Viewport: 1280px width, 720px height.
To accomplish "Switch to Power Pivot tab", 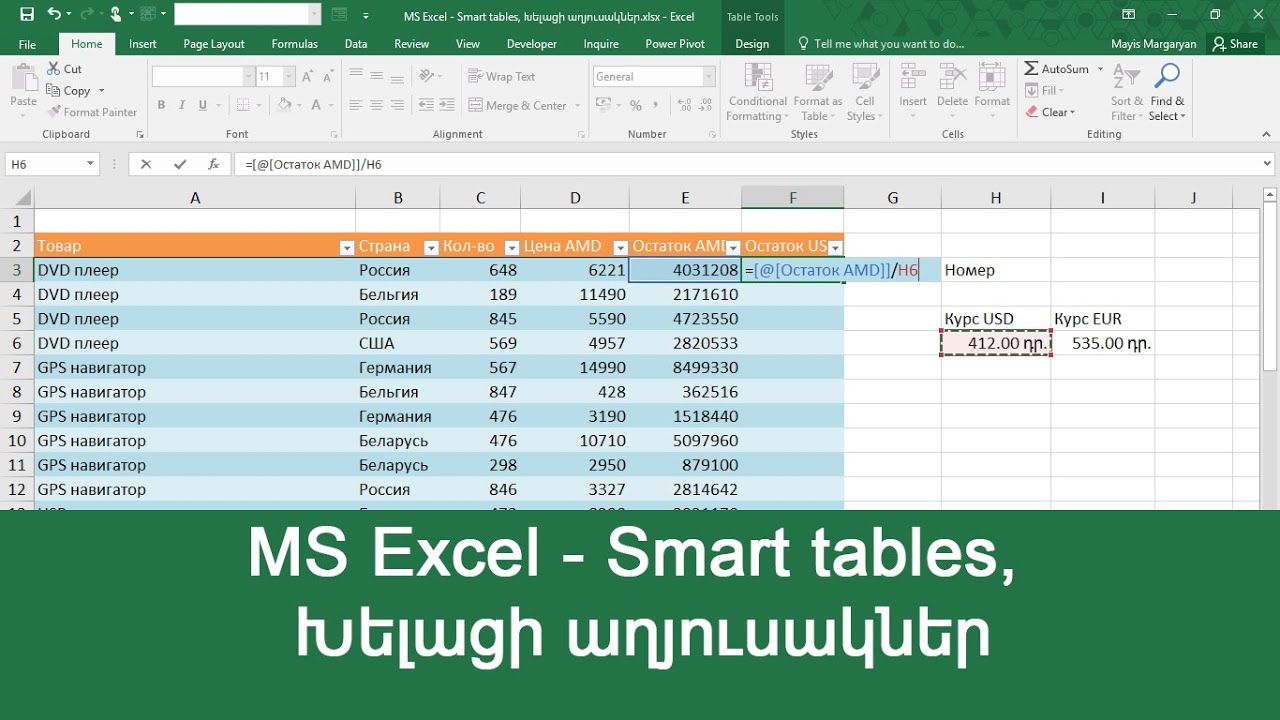I will tap(675, 44).
